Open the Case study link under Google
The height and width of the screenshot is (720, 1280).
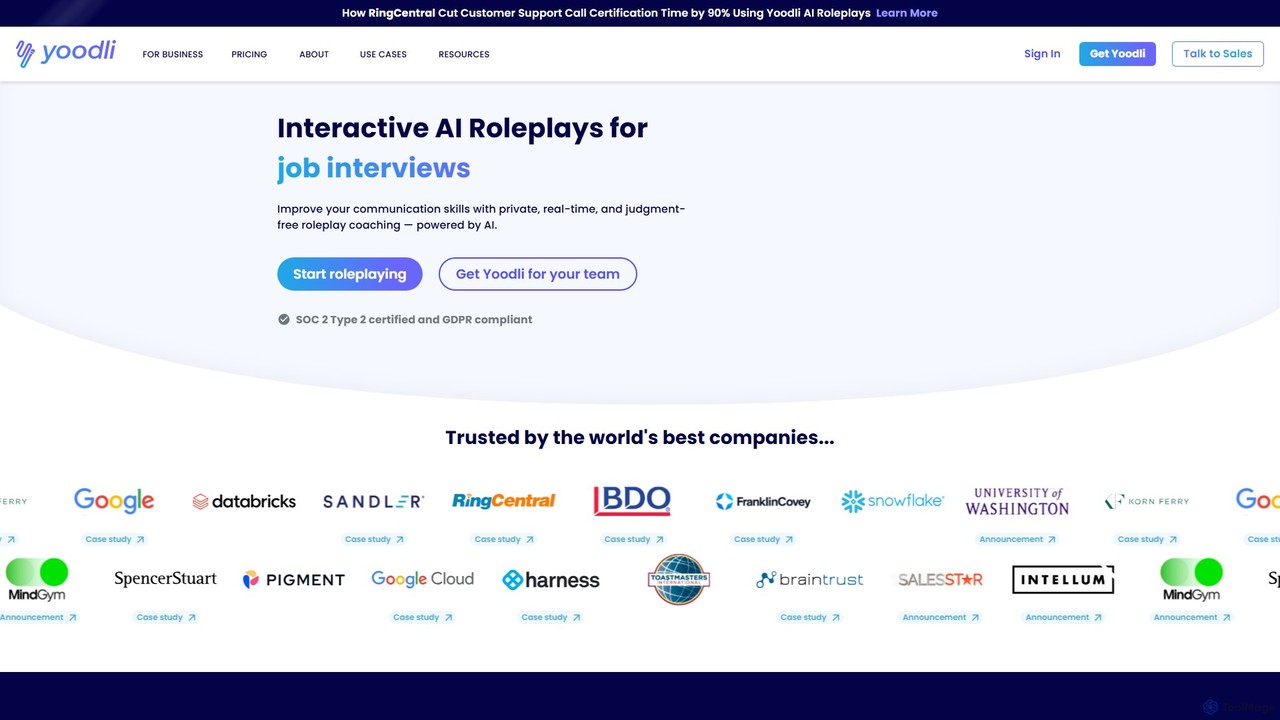[x=114, y=539]
